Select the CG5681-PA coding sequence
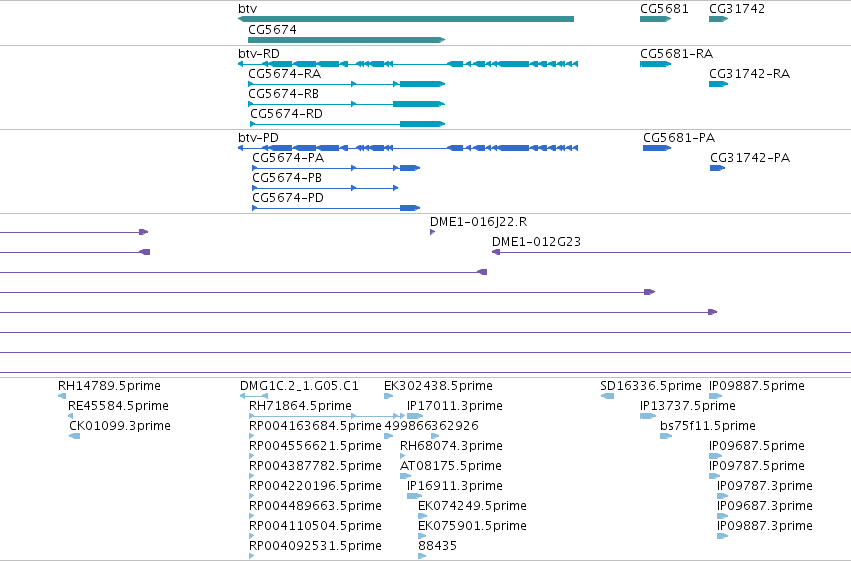 [x=657, y=148]
